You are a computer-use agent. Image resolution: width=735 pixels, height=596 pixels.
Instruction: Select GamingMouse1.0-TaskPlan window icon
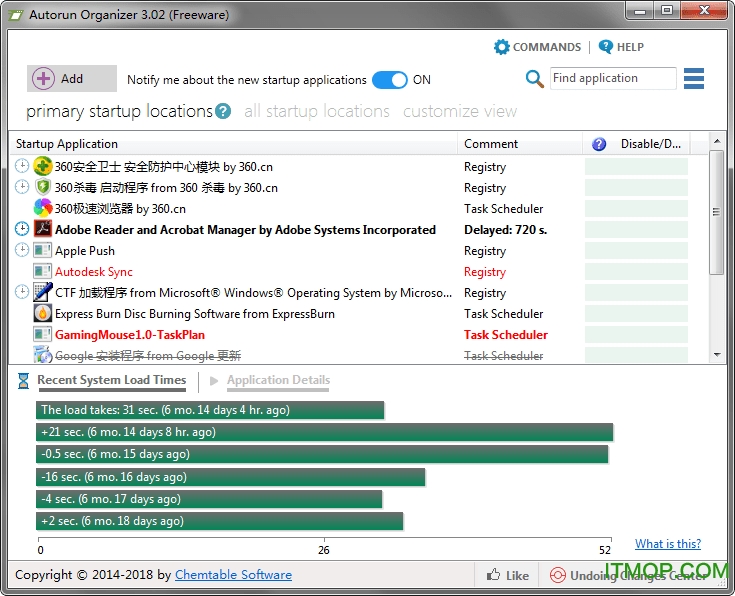point(43,334)
